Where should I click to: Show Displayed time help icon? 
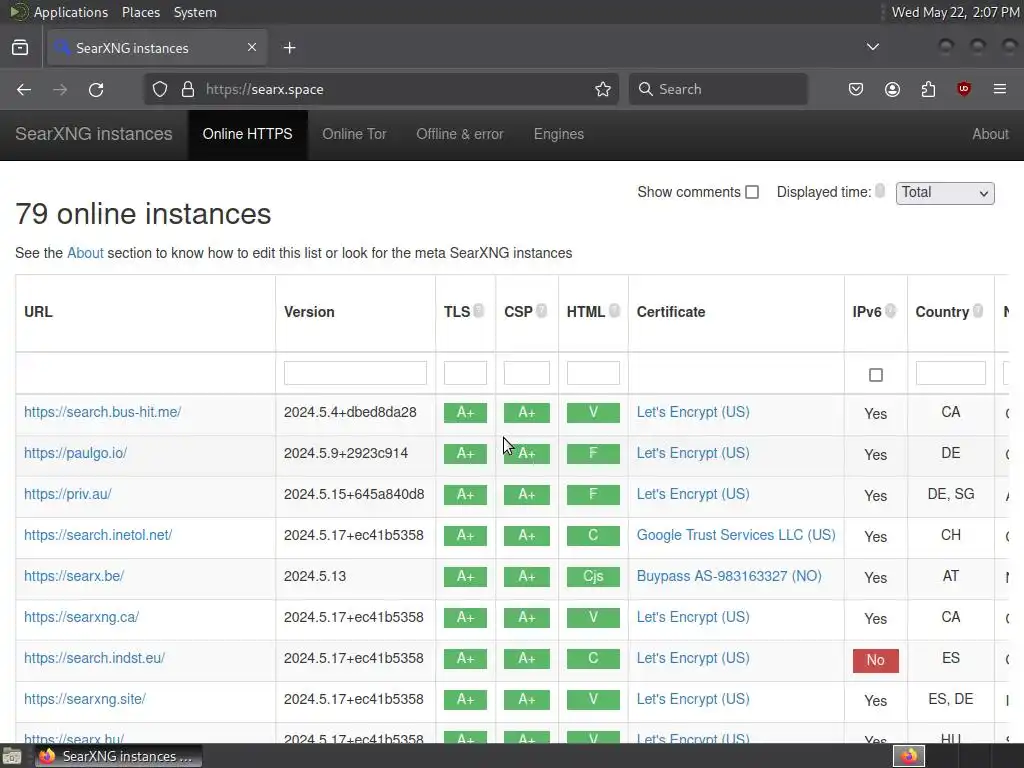(x=880, y=190)
